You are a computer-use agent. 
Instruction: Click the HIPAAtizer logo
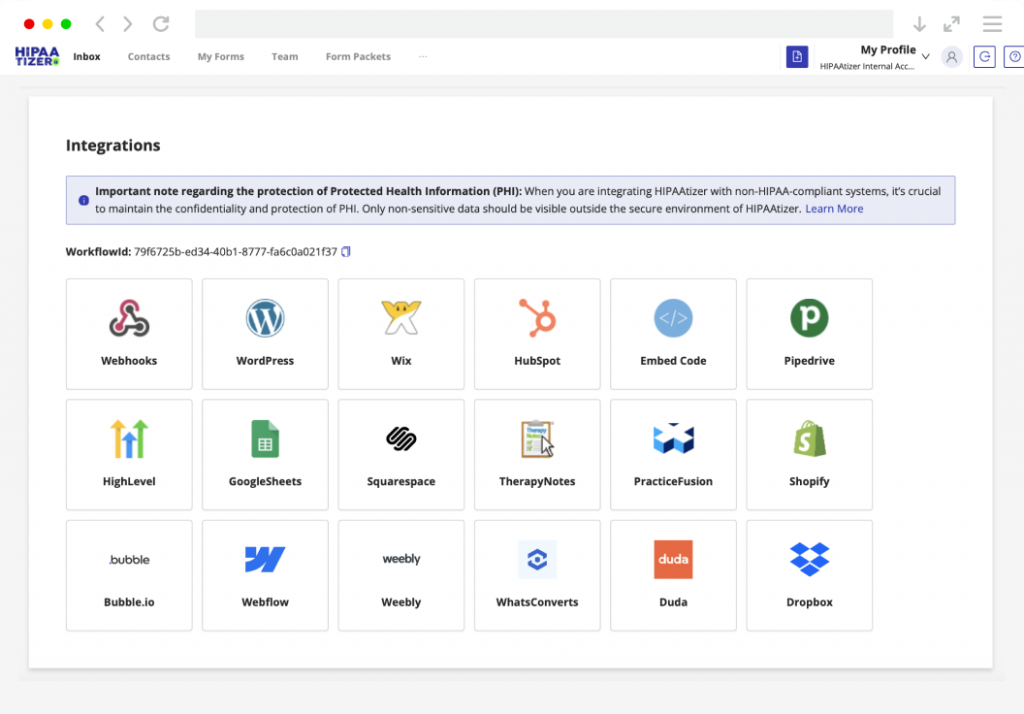tap(37, 56)
